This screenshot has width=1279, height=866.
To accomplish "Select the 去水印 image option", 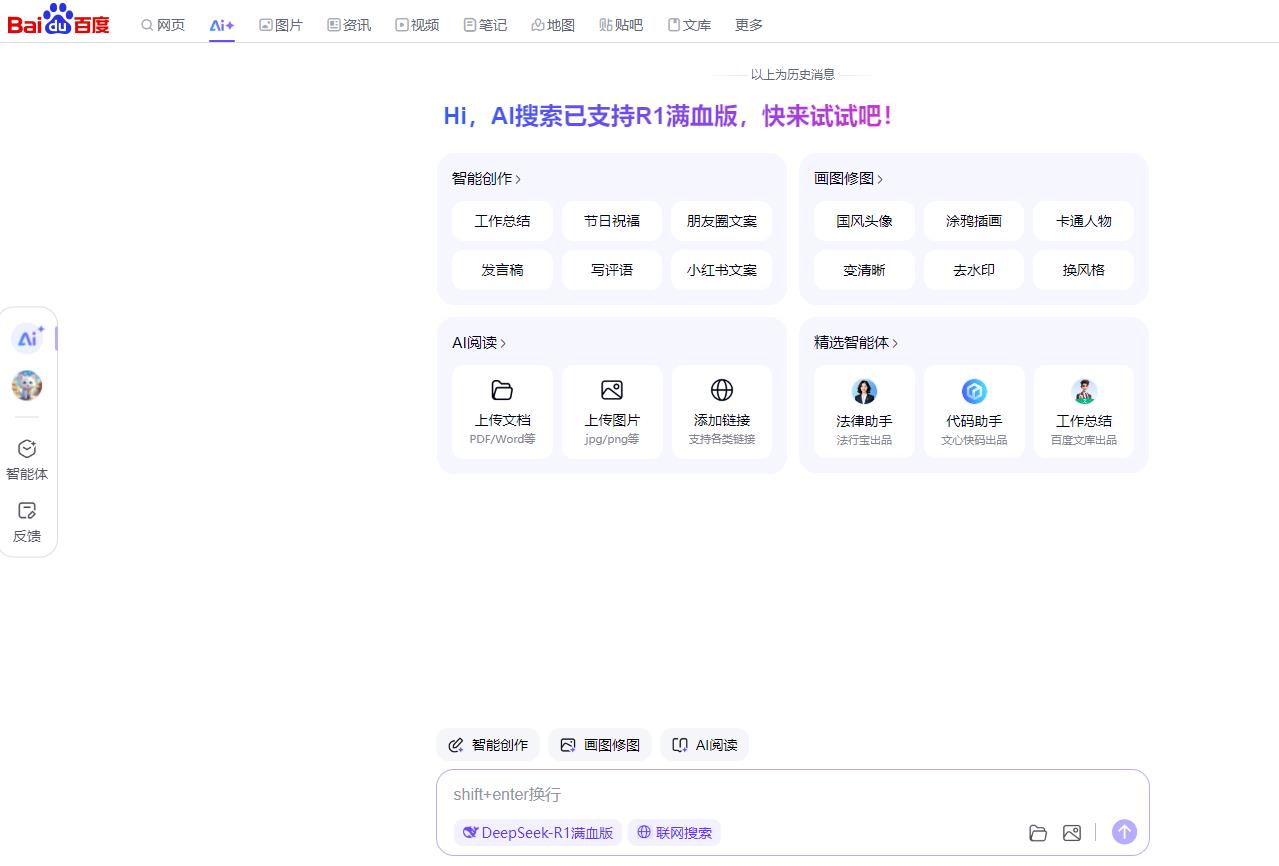I will [974, 270].
